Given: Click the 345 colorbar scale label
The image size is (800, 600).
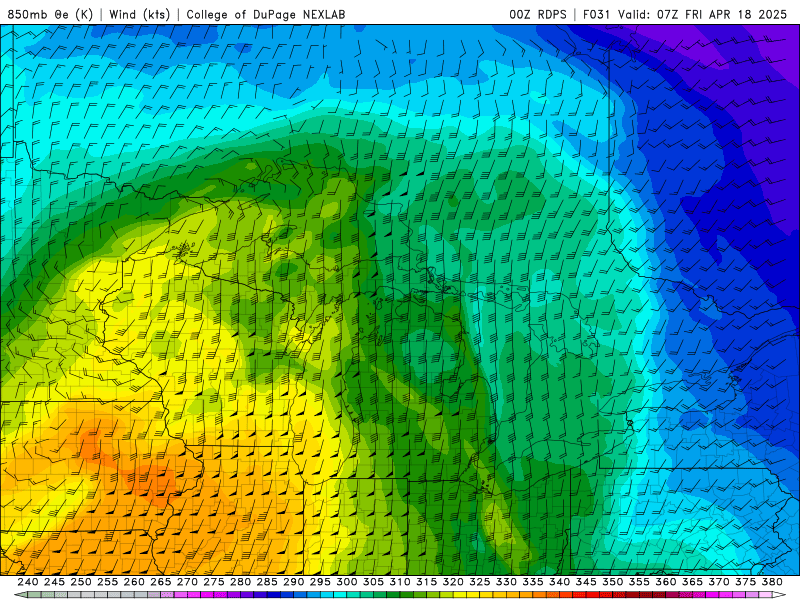Looking at the screenshot, I should pyautogui.click(x=586, y=582).
